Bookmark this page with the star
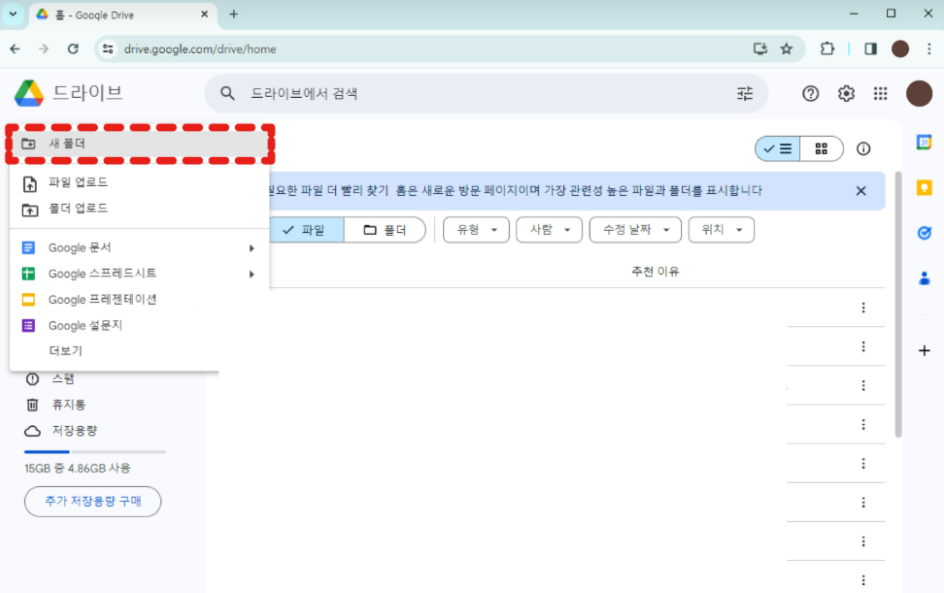 pyautogui.click(x=786, y=49)
